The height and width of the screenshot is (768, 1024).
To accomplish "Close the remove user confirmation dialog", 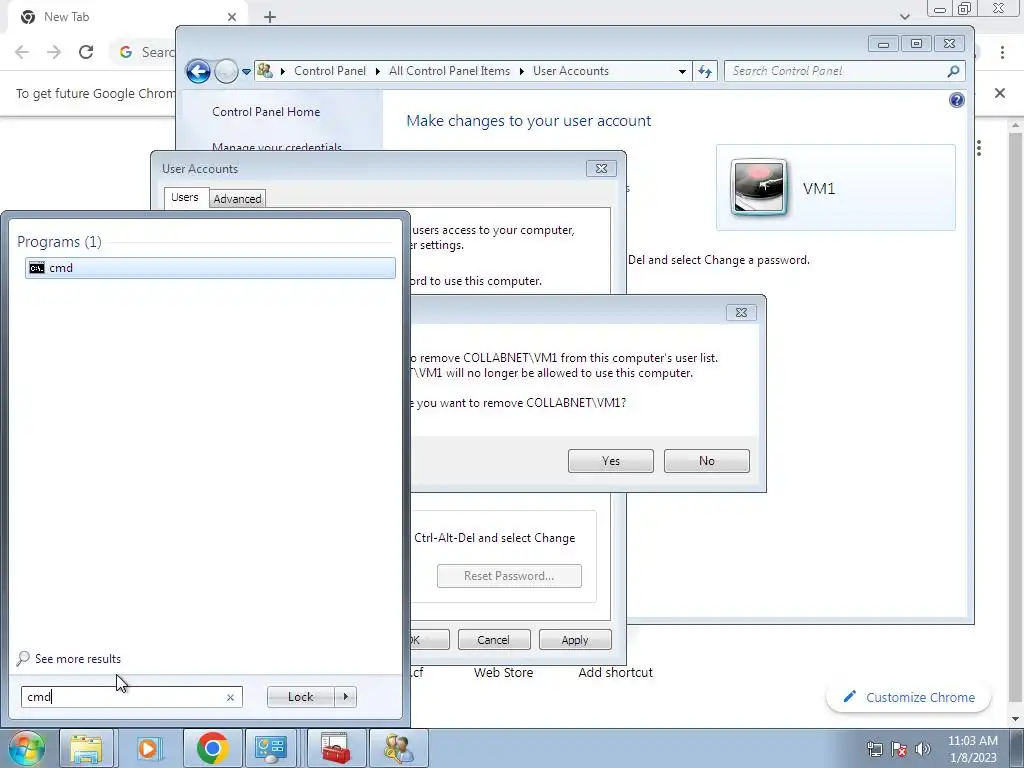I will click(741, 313).
